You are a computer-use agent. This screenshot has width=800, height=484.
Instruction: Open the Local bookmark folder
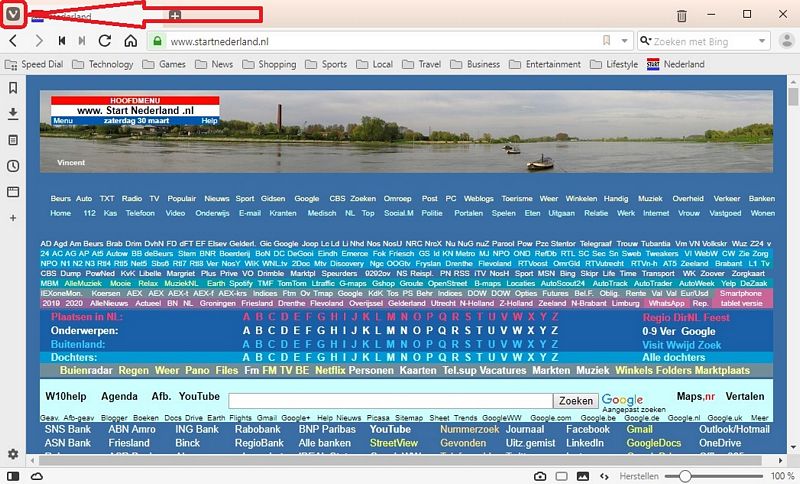[374, 64]
